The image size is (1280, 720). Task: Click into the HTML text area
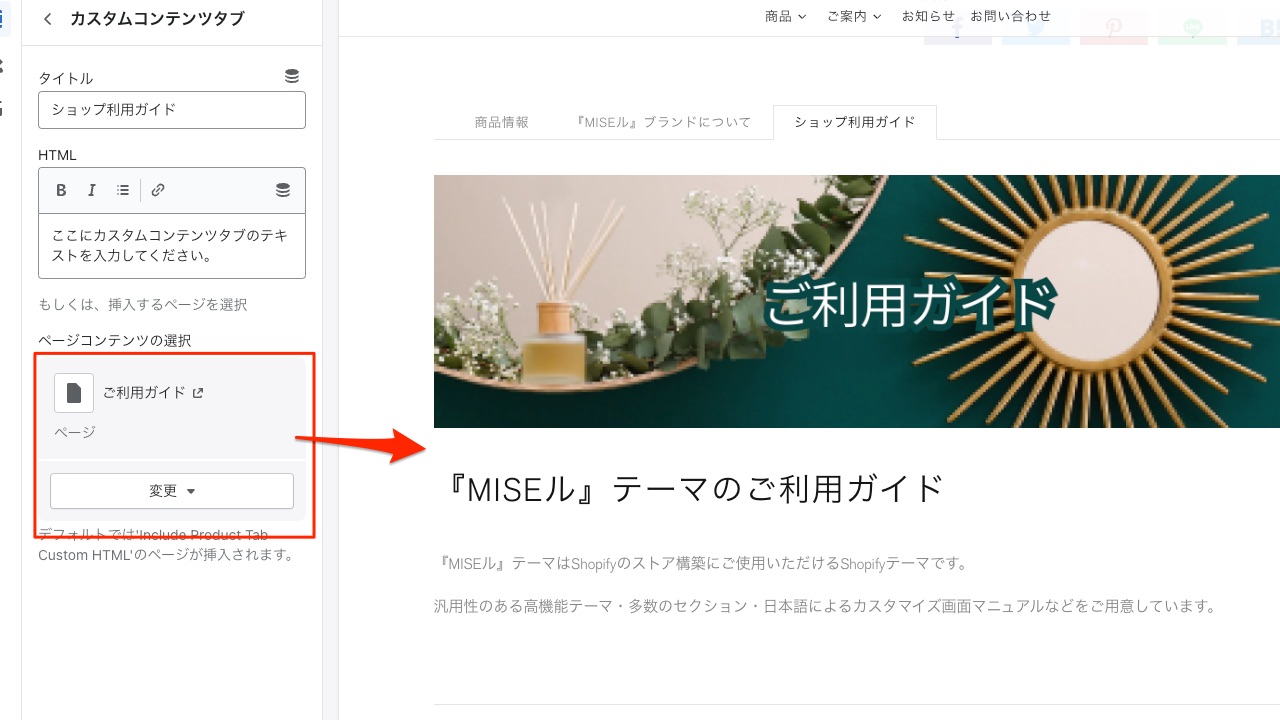(172, 246)
